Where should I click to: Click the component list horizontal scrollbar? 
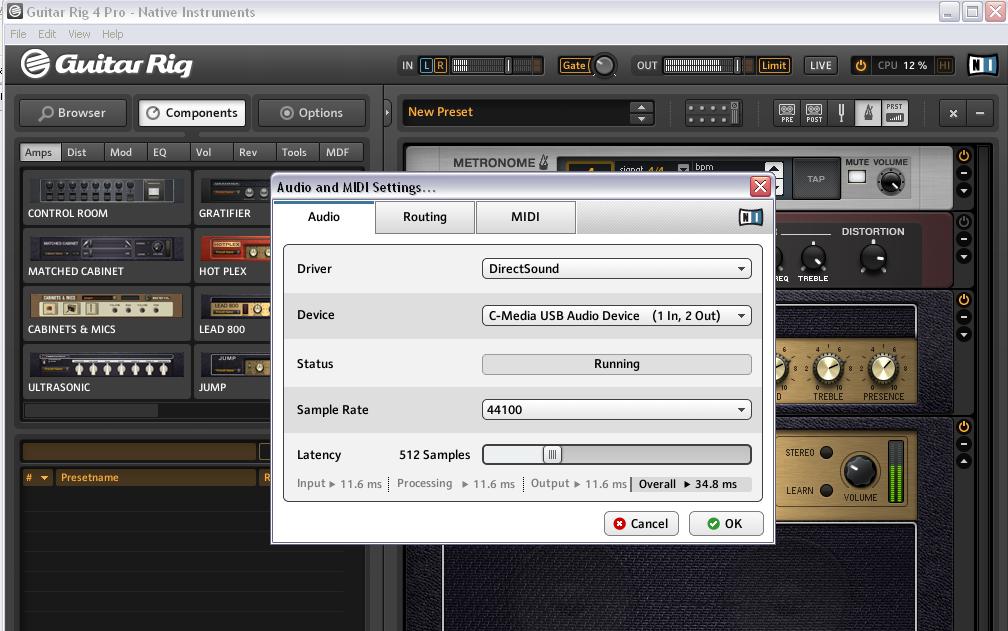[90, 410]
